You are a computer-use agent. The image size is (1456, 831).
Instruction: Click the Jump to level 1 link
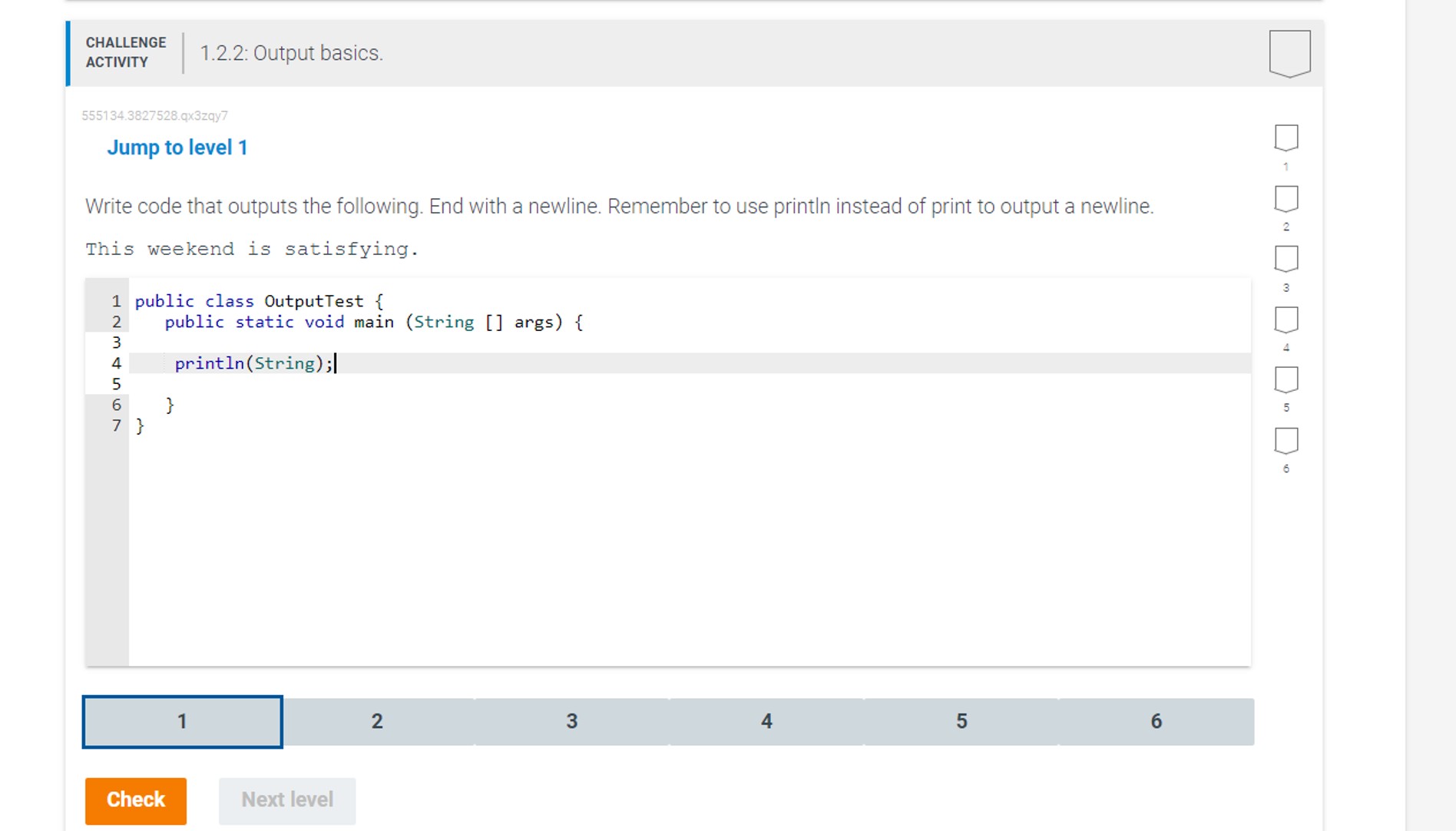pyautogui.click(x=178, y=147)
